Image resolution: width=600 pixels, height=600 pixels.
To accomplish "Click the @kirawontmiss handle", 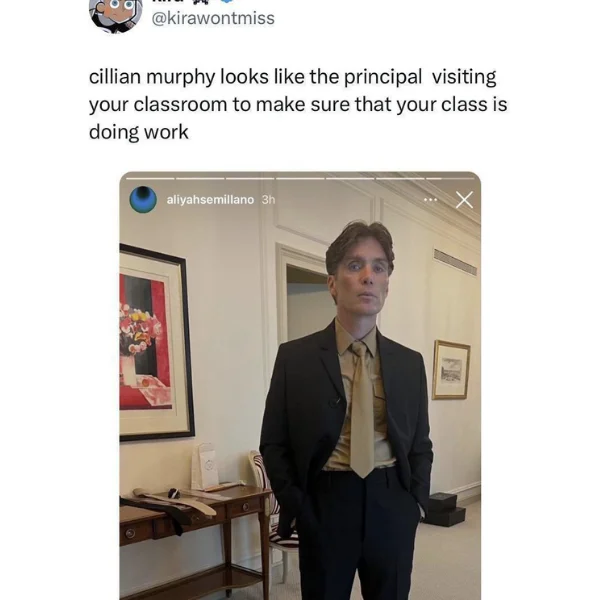I will click(x=213, y=18).
